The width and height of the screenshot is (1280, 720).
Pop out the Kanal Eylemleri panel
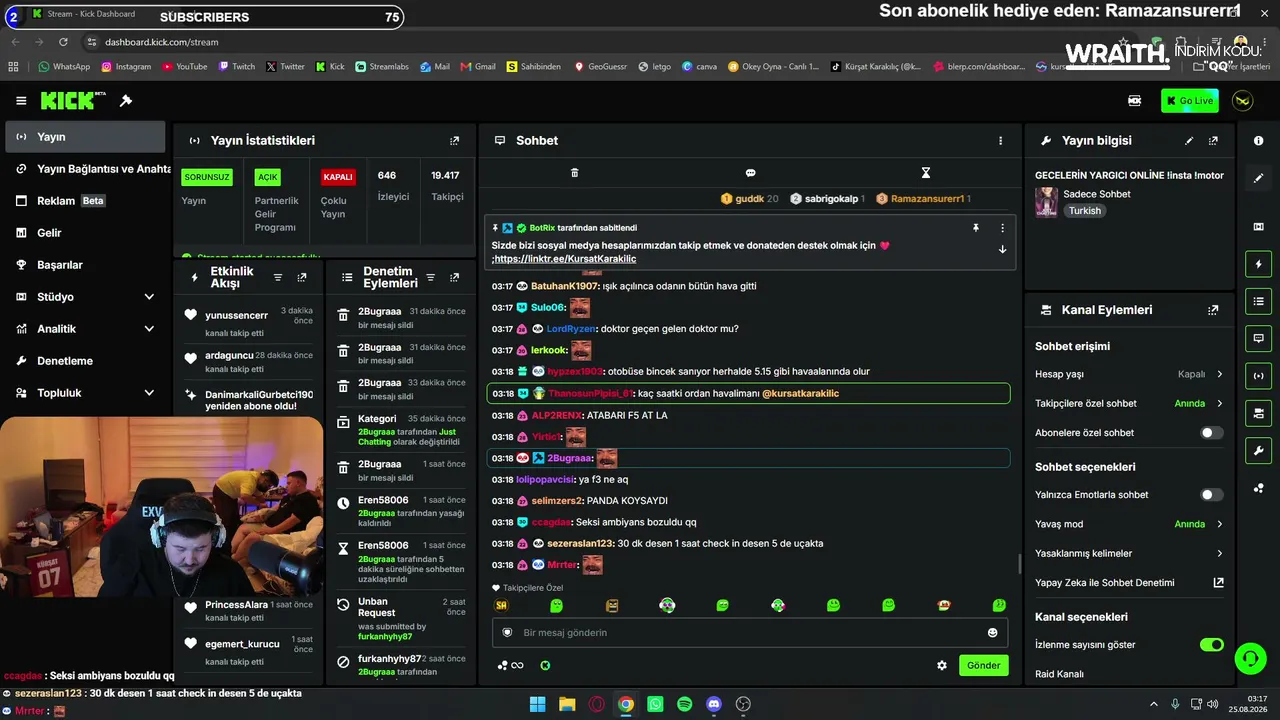tap(1214, 310)
